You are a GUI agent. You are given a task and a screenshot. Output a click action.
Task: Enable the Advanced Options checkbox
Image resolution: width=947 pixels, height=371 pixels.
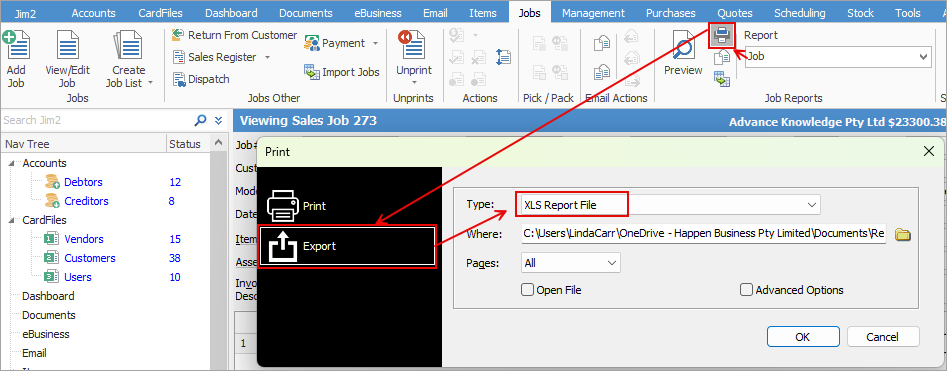pyautogui.click(x=746, y=290)
